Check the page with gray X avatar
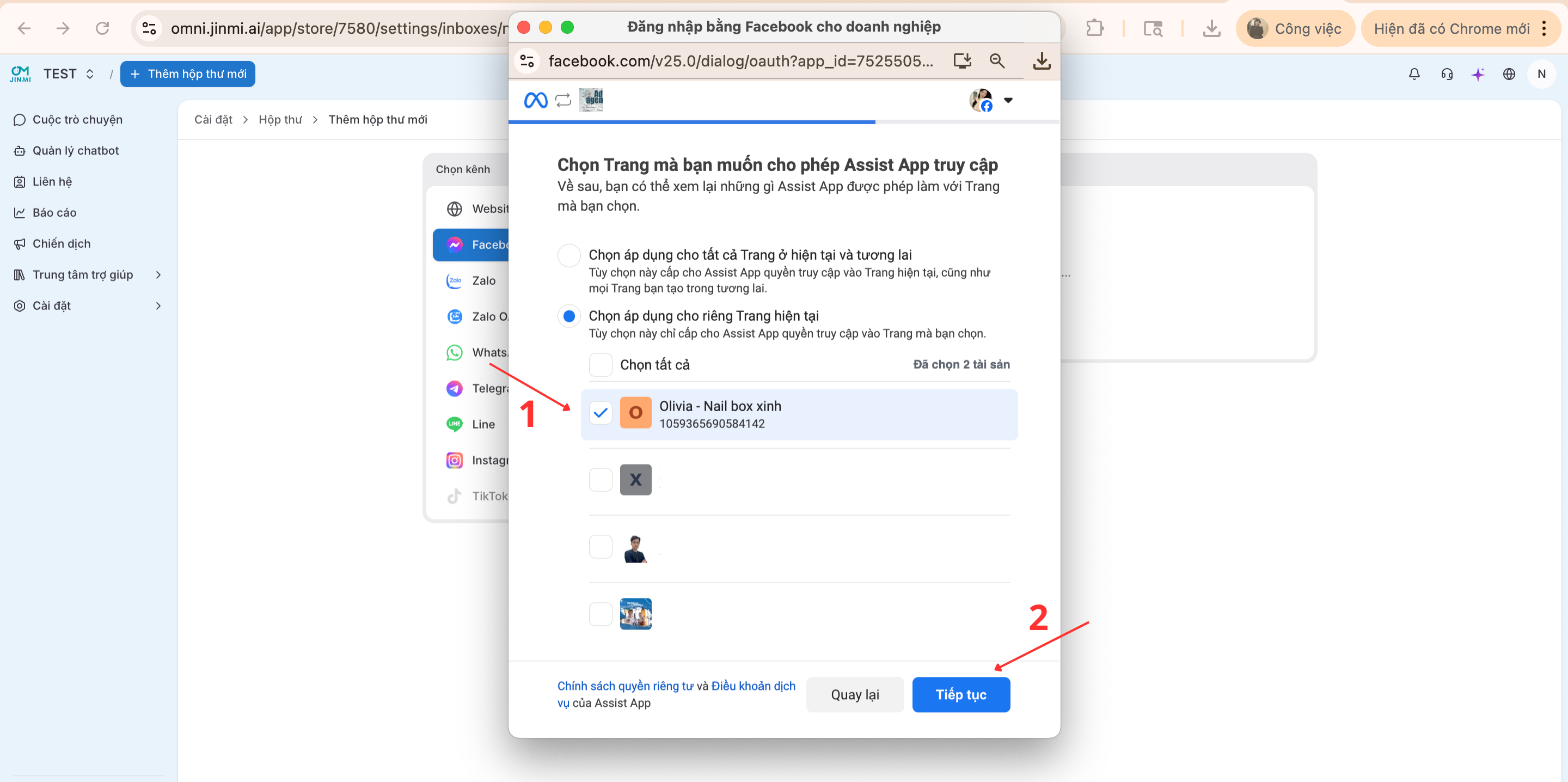Image resolution: width=1568 pixels, height=782 pixels. [x=601, y=480]
